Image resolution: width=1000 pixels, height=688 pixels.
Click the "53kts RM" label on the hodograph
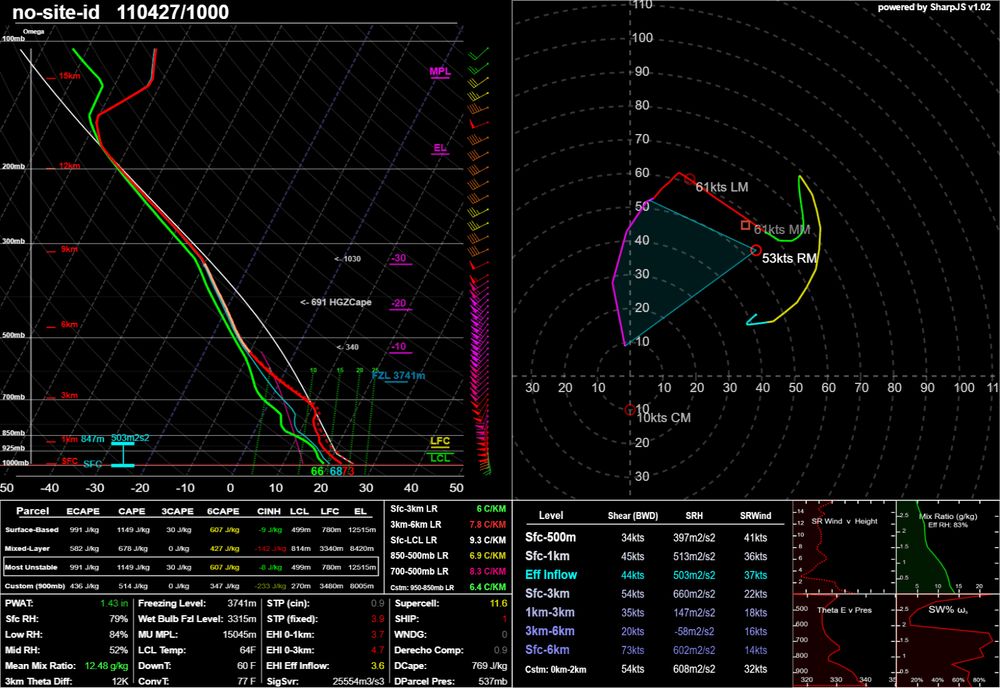tap(790, 258)
